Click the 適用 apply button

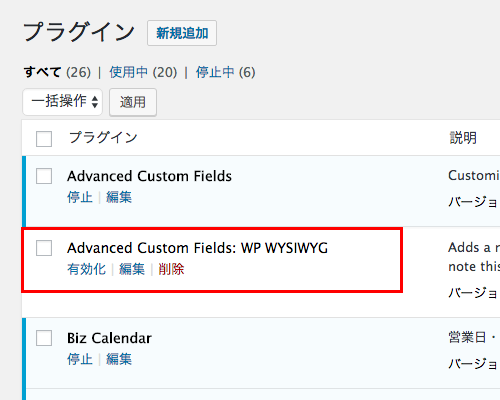pyautogui.click(x=133, y=102)
